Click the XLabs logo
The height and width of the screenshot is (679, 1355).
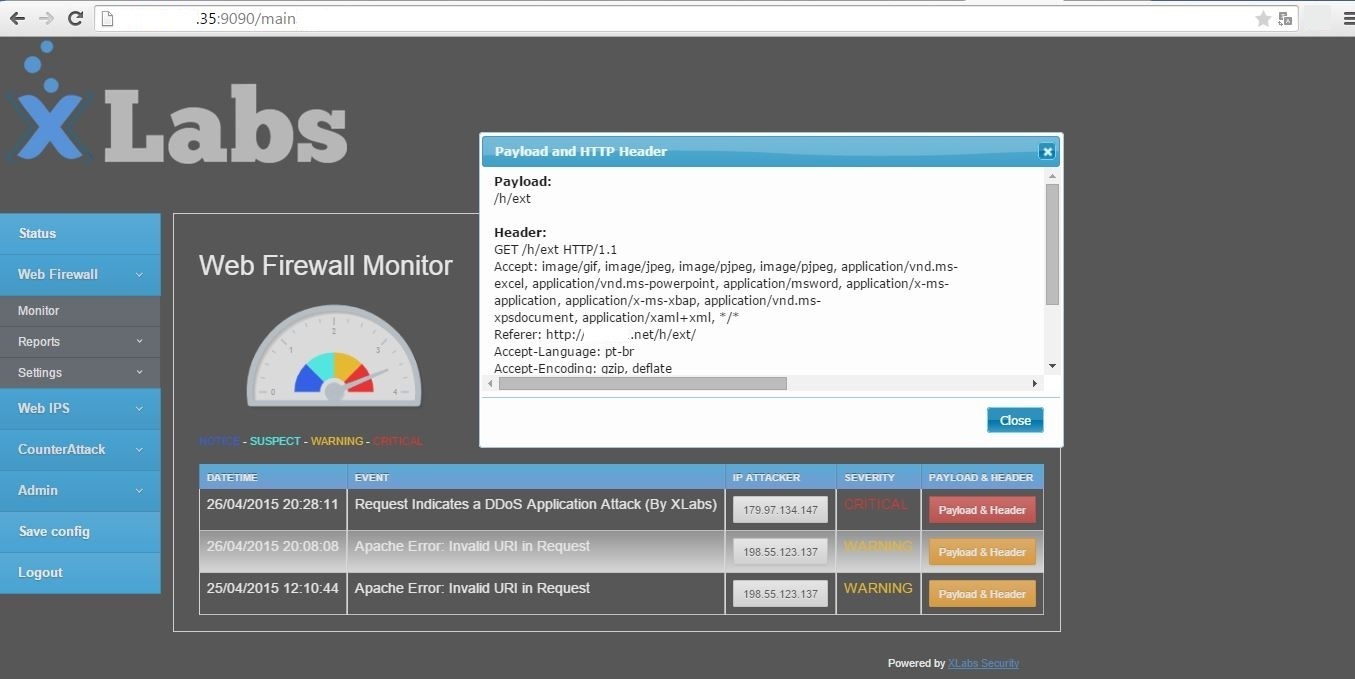coord(175,105)
